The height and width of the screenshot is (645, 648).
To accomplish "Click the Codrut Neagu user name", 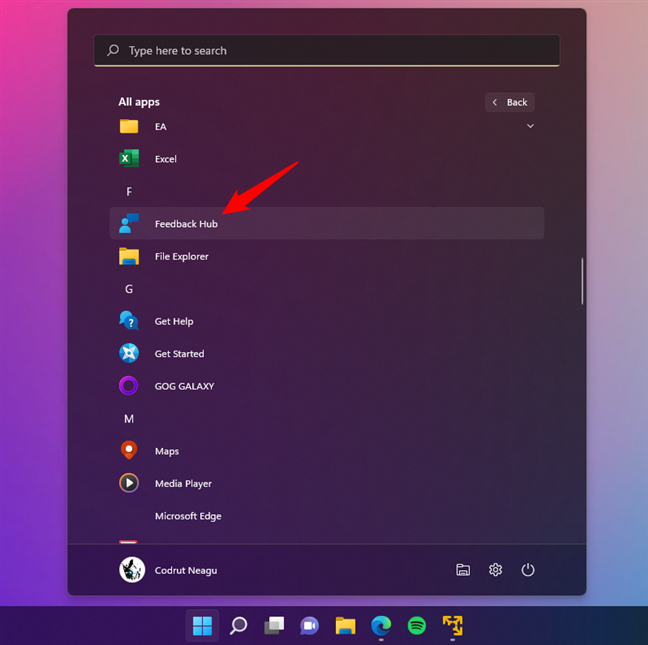I will (186, 571).
